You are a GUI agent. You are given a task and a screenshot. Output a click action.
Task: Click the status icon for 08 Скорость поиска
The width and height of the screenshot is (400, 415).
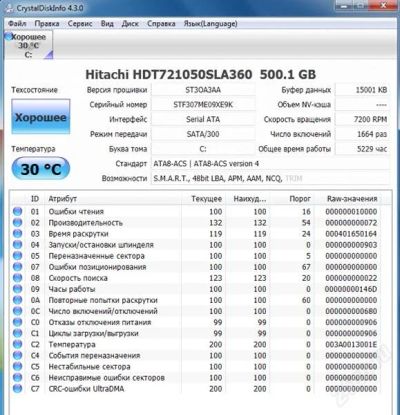click(x=18, y=278)
